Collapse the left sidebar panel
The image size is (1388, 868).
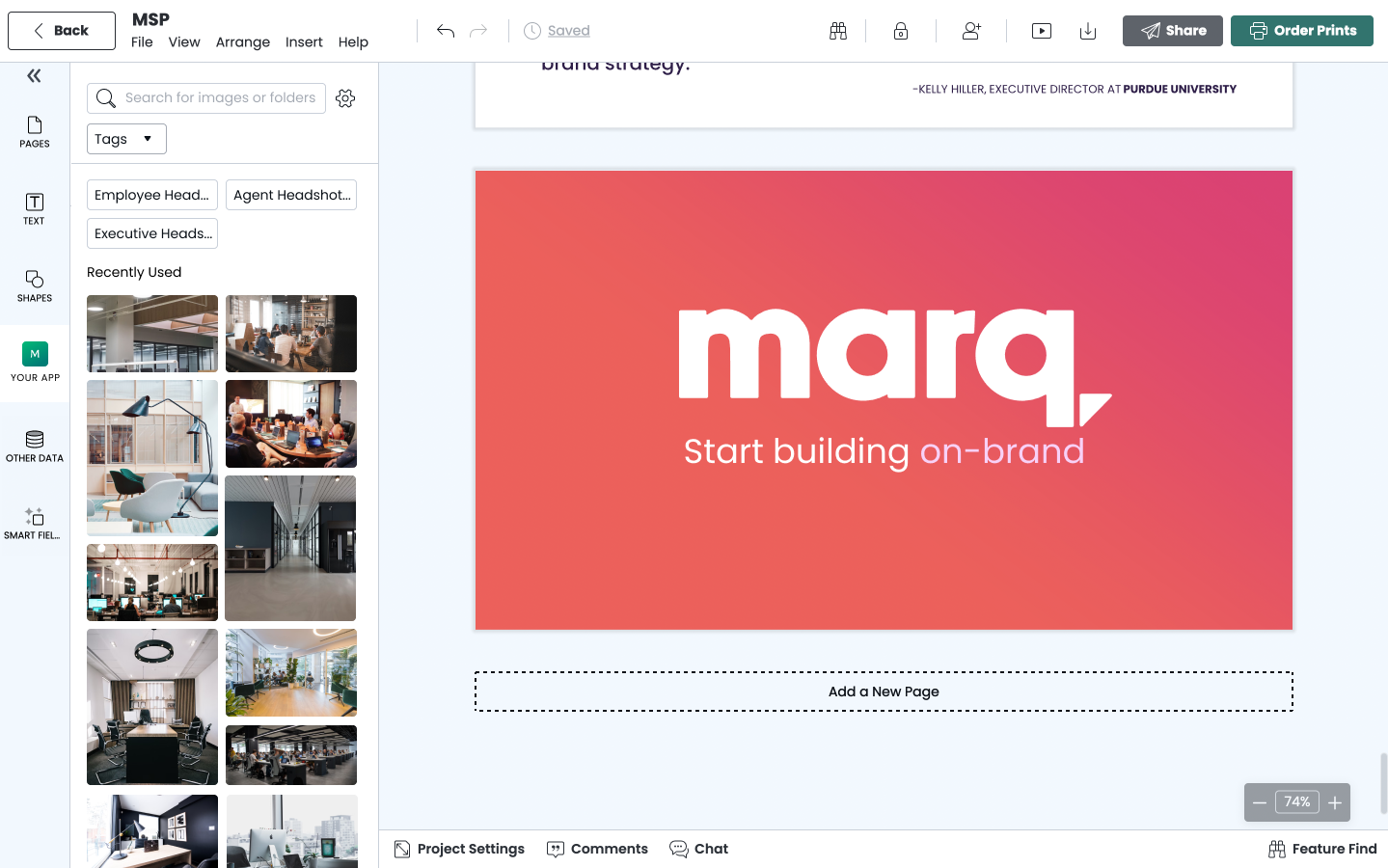pyautogui.click(x=34, y=75)
